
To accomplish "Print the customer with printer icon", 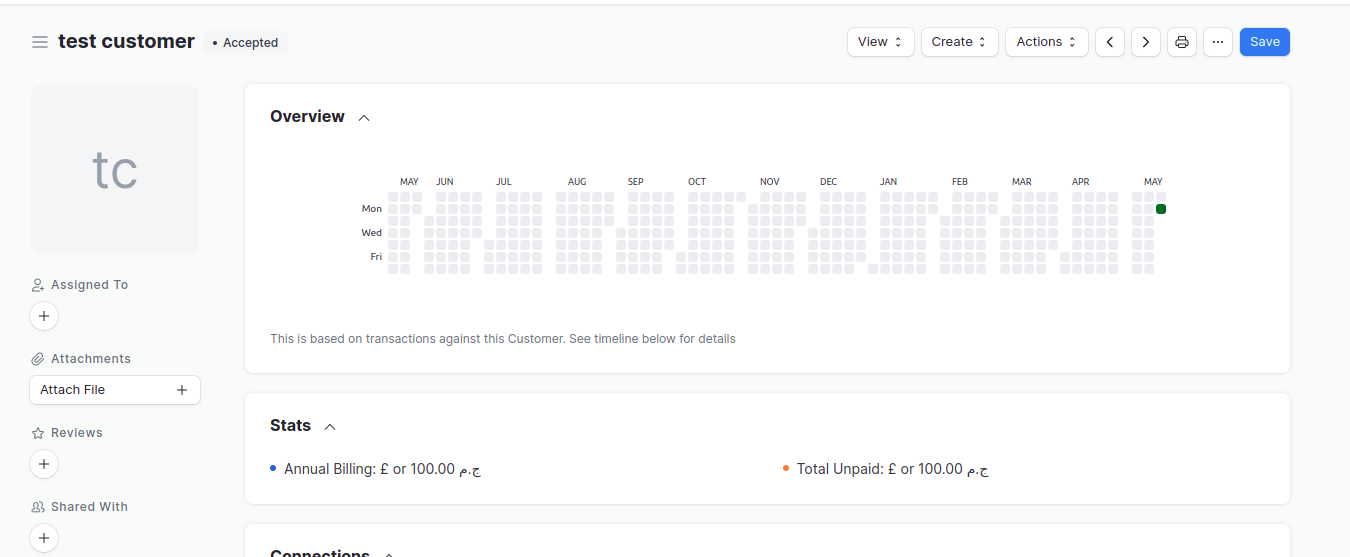I will click(1182, 42).
